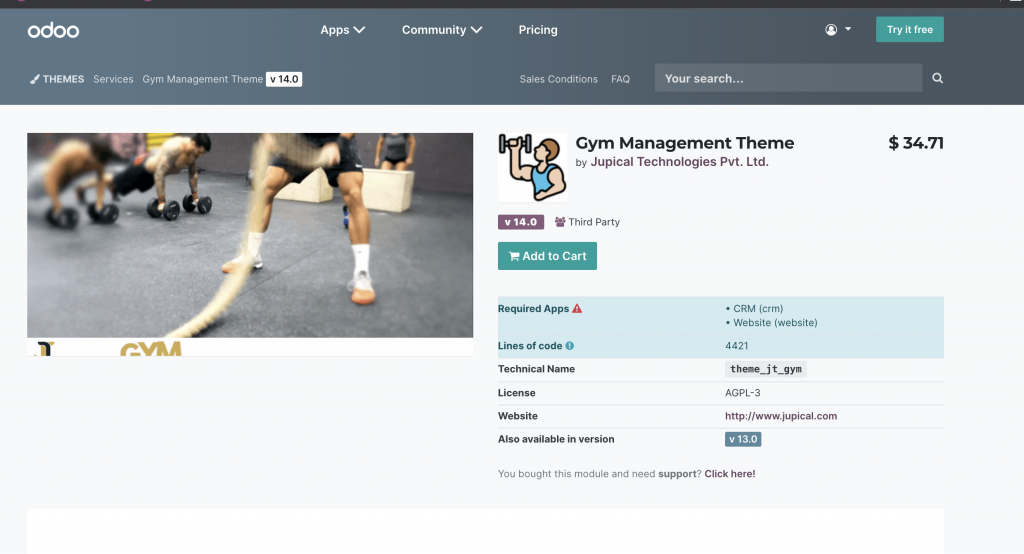Click the v 14.0 breadcrumb badge
This screenshot has width=1024, height=554.
[284, 79]
